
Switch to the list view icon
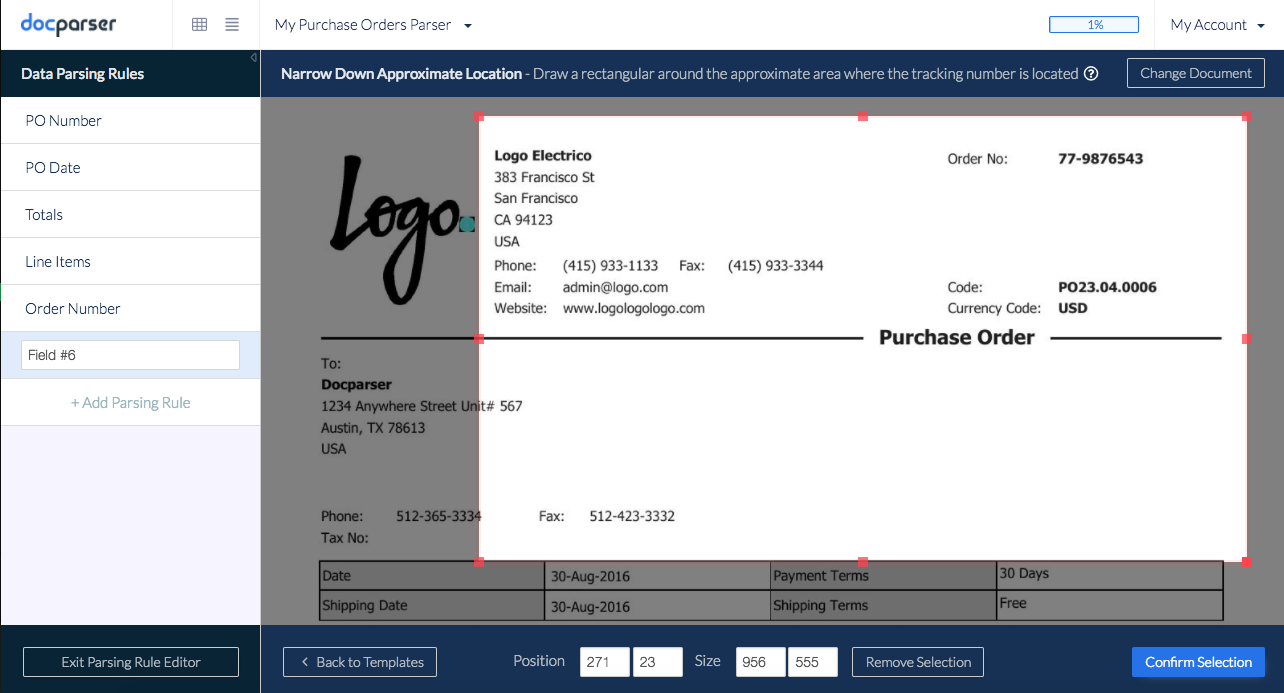point(232,24)
